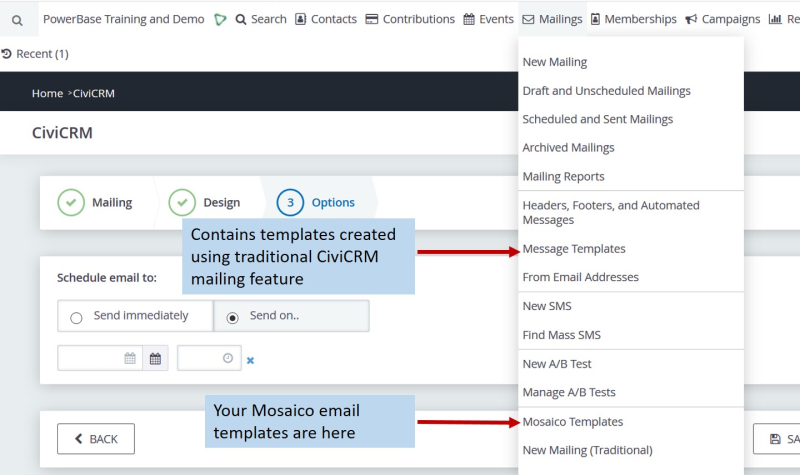Click the schedule date input field

[99, 358]
